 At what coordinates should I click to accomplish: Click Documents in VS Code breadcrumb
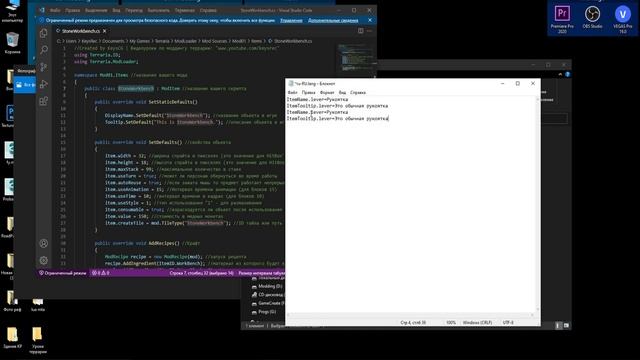tap(113, 41)
